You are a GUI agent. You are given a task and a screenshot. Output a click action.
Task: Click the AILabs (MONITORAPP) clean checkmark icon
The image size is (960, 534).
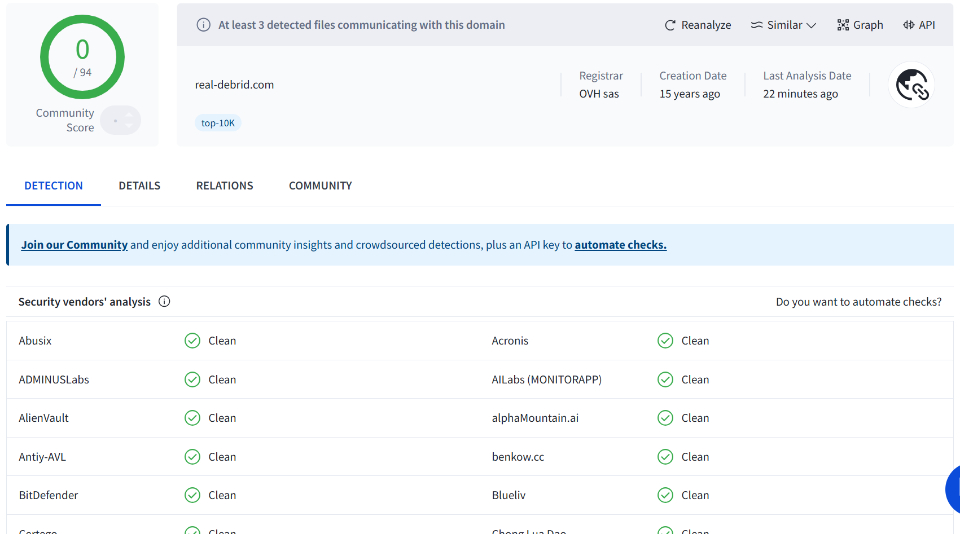click(666, 380)
